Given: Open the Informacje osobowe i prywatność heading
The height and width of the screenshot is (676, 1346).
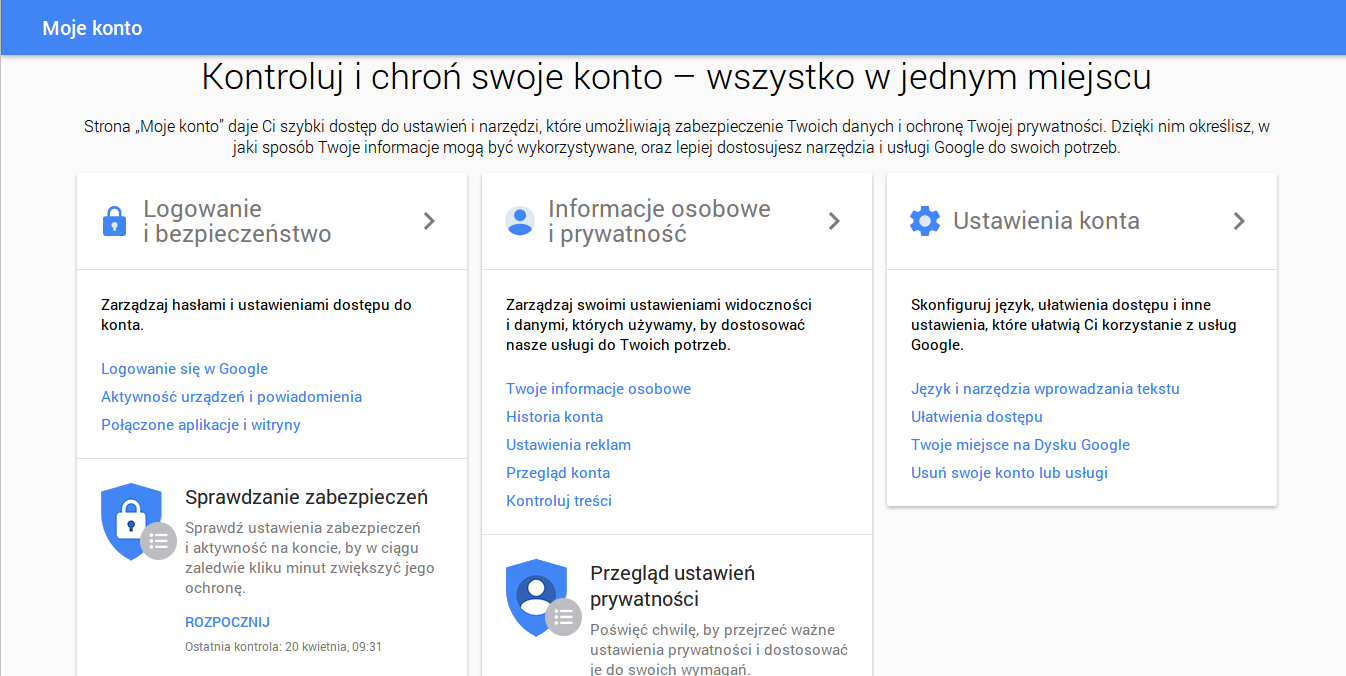Looking at the screenshot, I should point(659,221).
